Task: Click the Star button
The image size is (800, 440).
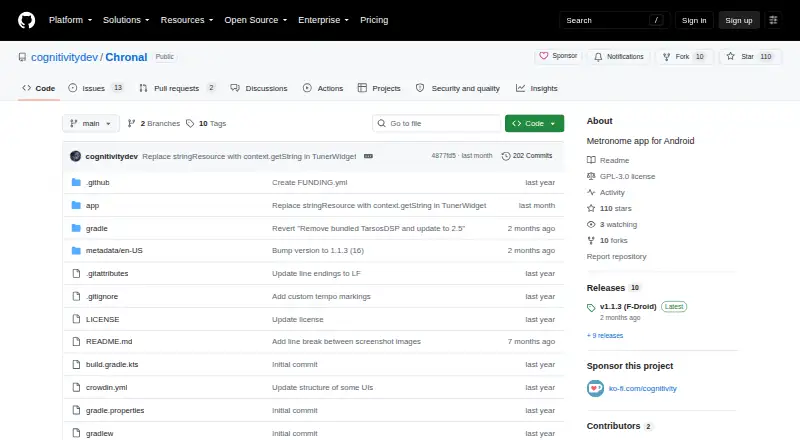Action: point(749,57)
